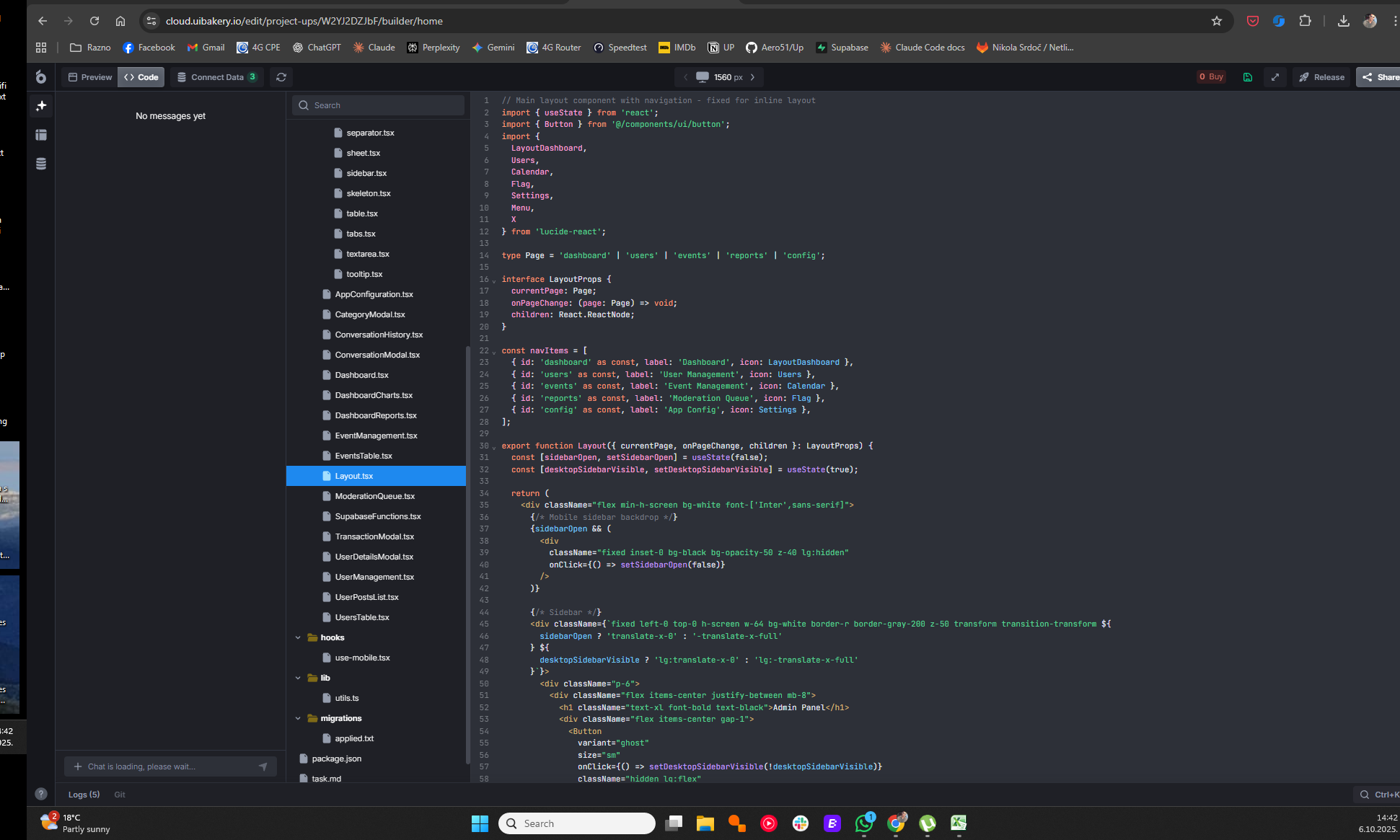Viewport: 1400px width, 840px height.
Task: Click the fullscreen expand arrows icon
Action: click(1274, 77)
